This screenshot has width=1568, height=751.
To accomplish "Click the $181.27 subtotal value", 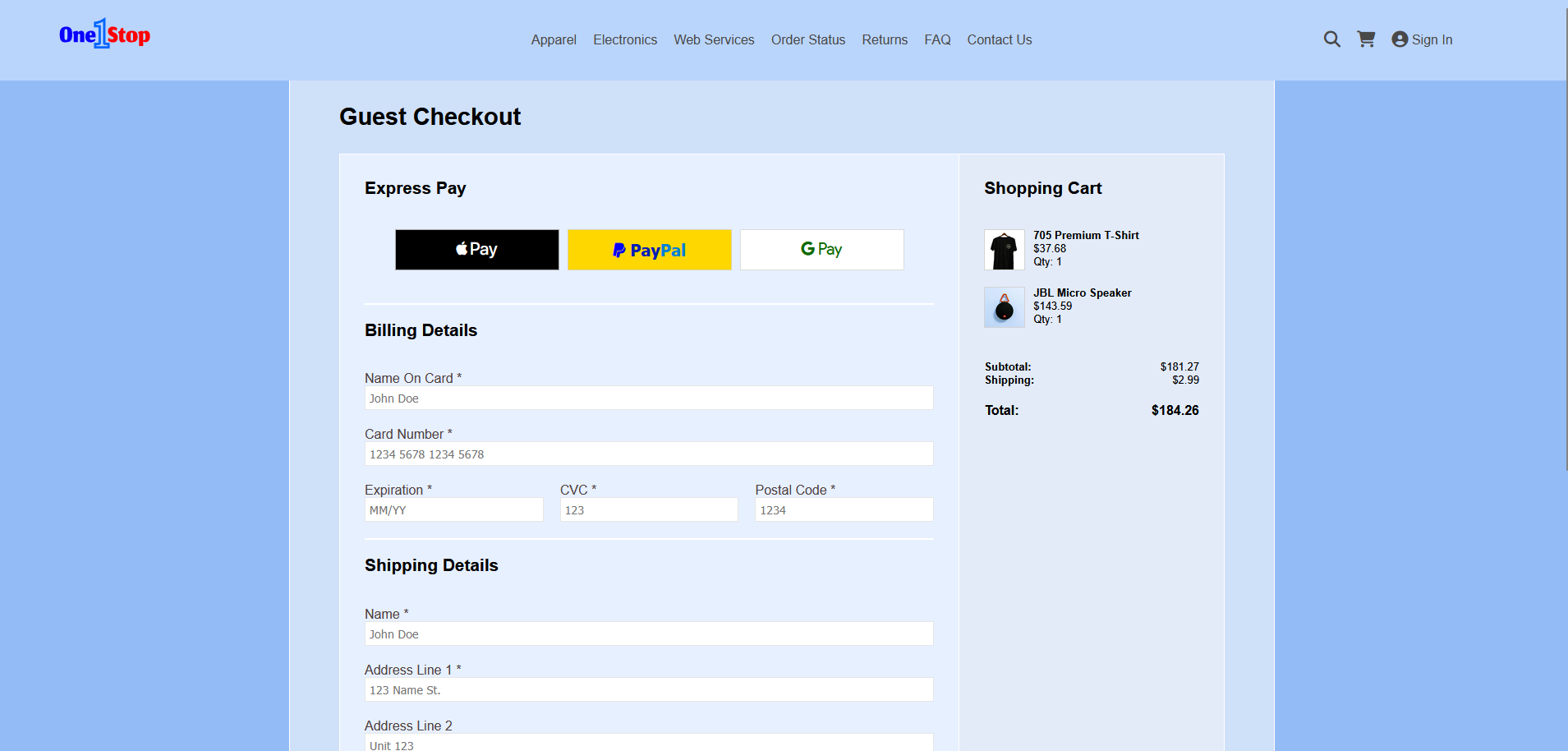I will click(1179, 366).
